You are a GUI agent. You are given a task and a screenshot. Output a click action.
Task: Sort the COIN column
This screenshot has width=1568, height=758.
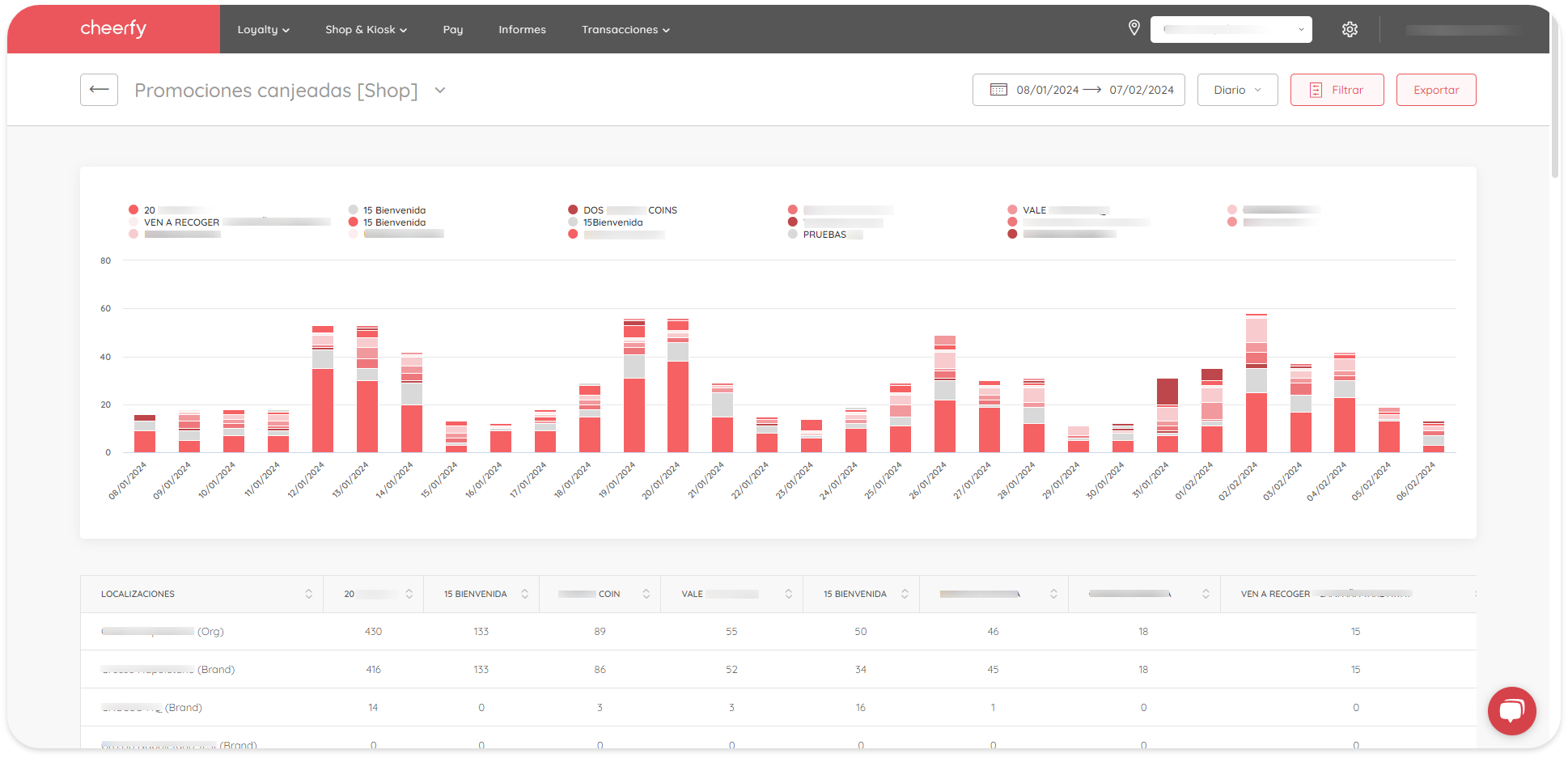(646, 594)
